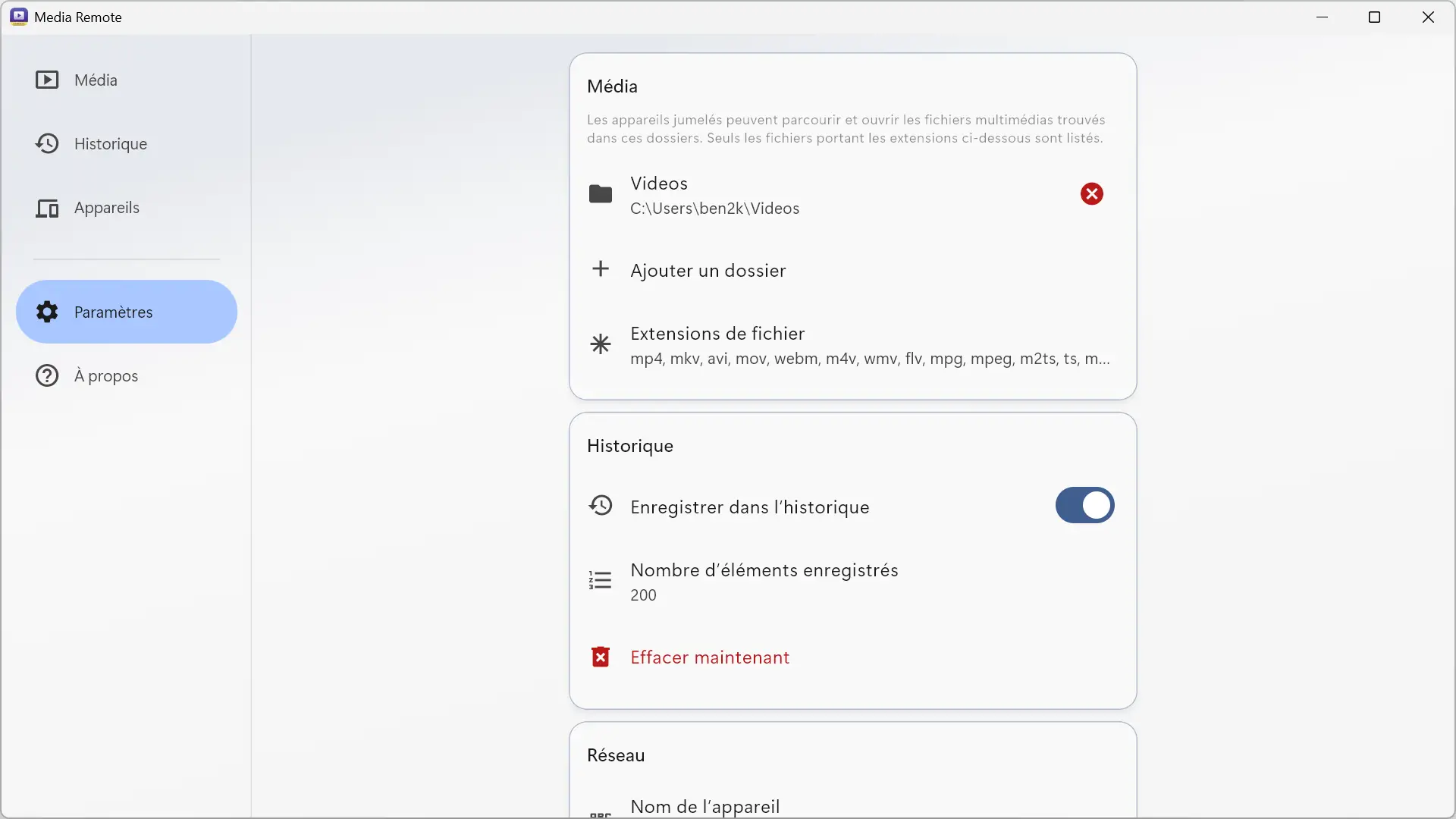Maximize the Media Remote window
Image resolution: width=1456 pixels, height=819 pixels.
click(x=1374, y=17)
